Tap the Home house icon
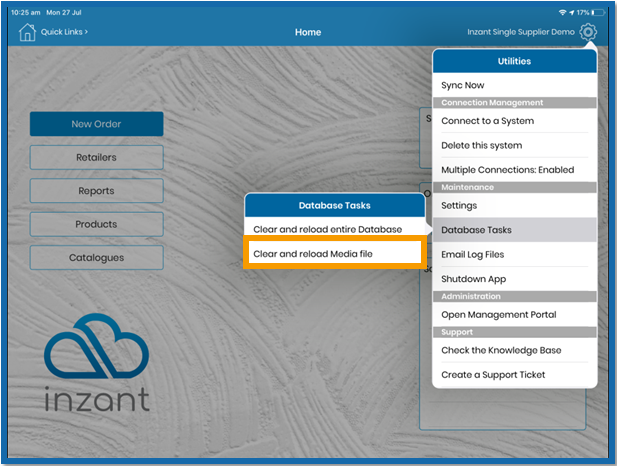Screen dimensions: 617x466 (27, 32)
